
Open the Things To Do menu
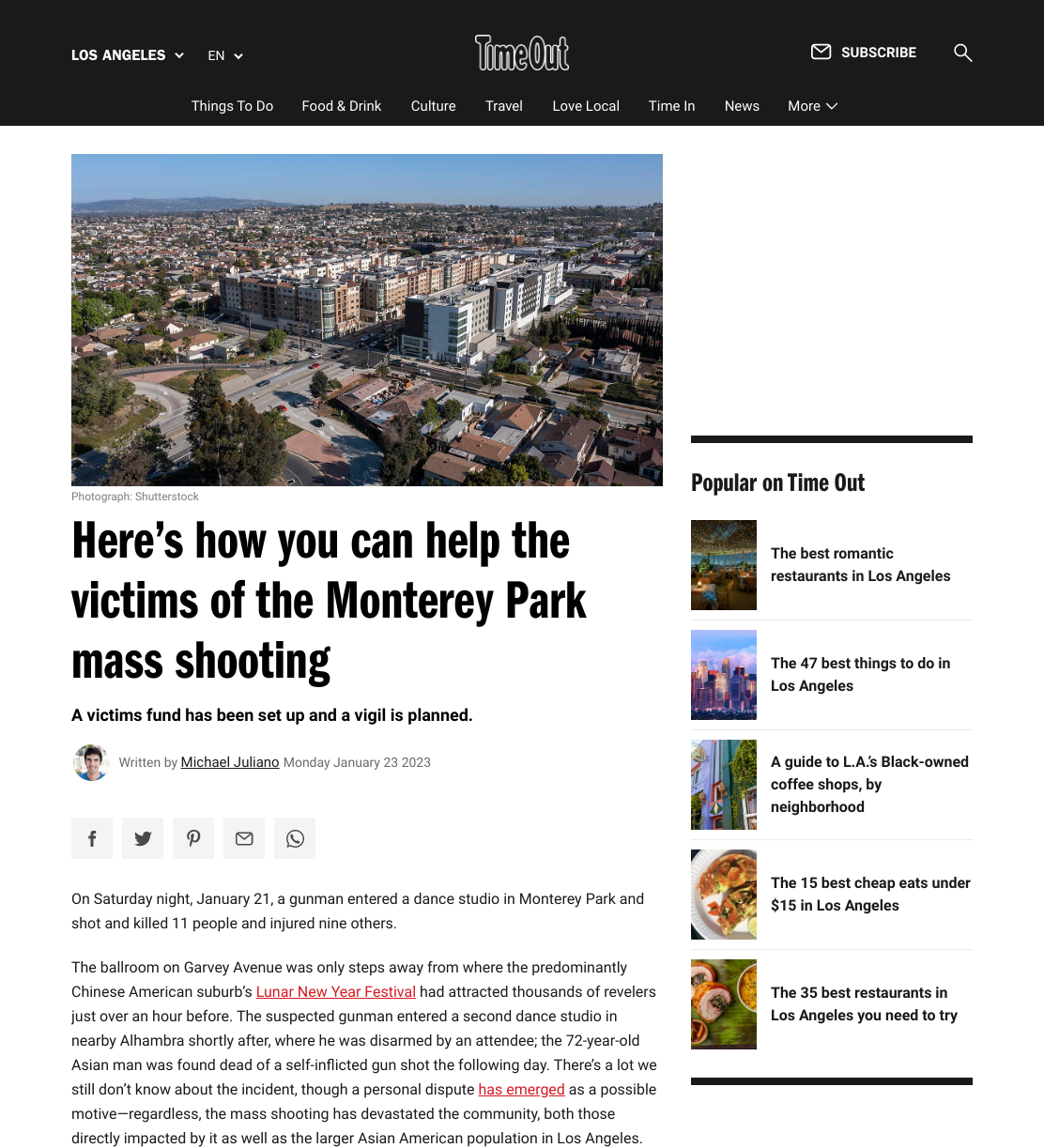point(232,106)
